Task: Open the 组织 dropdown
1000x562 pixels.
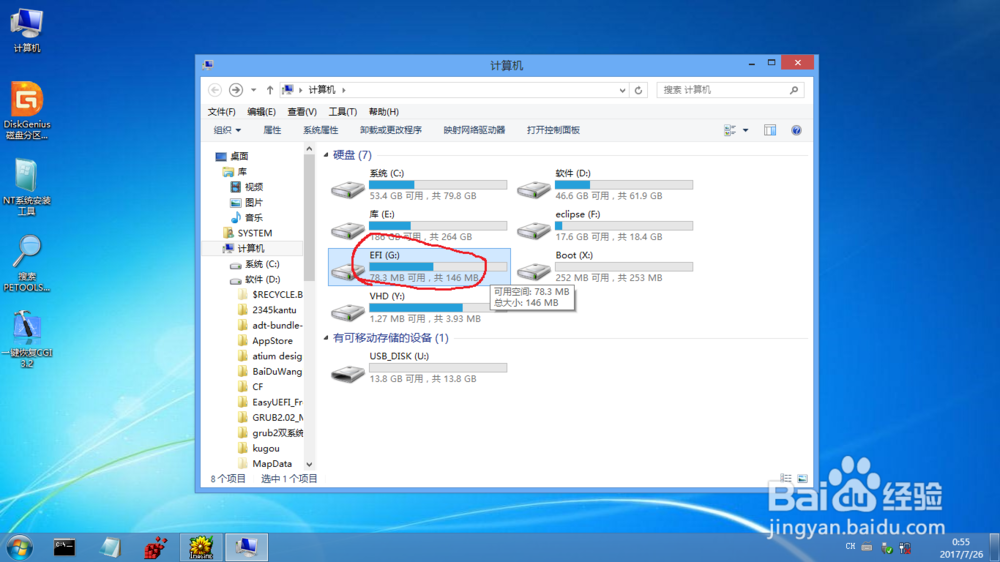Action: [x=227, y=130]
